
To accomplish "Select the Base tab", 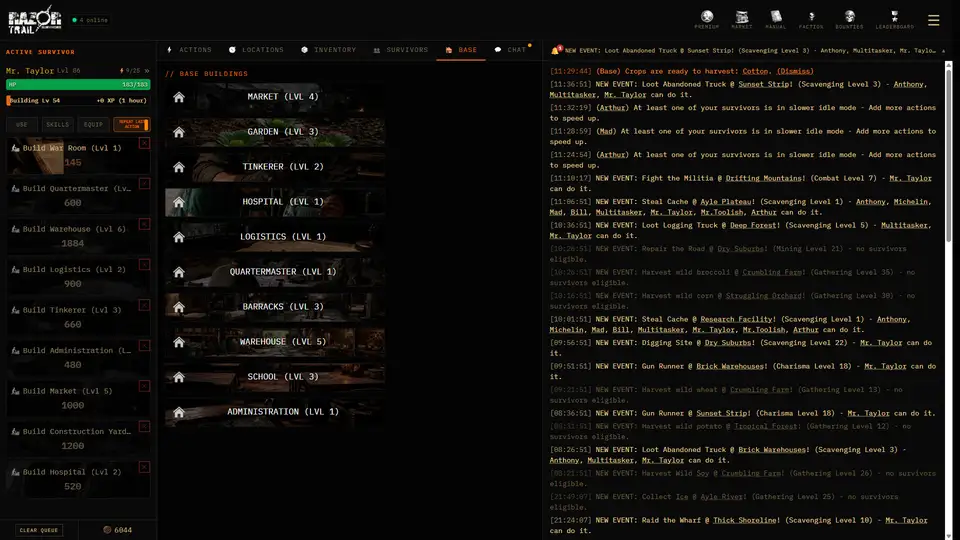I will click(x=461, y=50).
